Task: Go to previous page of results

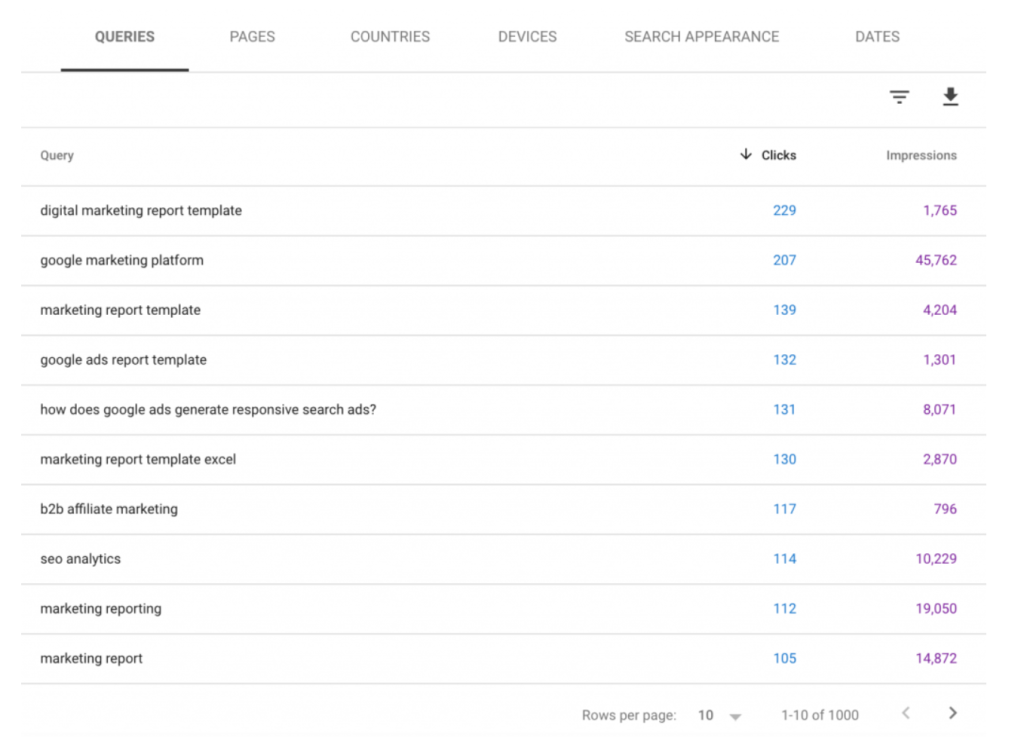Action: pos(906,713)
